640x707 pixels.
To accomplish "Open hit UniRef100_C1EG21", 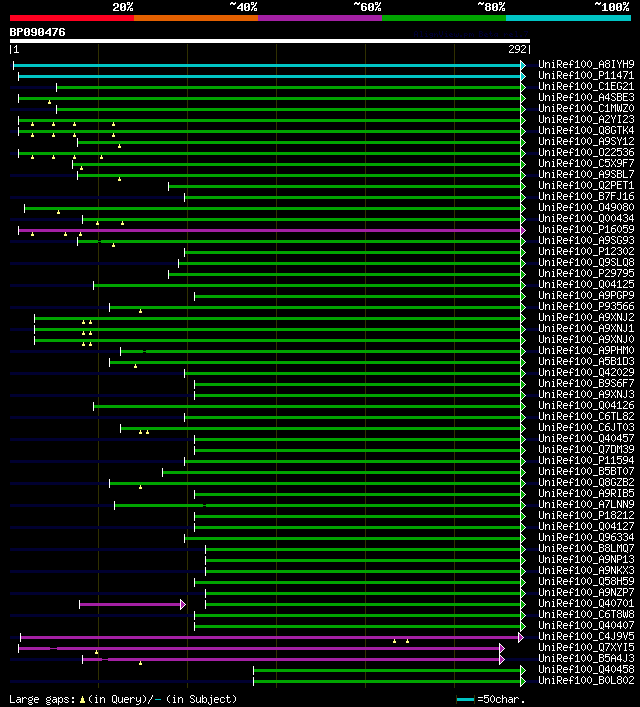I will click(x=586, y=87).
